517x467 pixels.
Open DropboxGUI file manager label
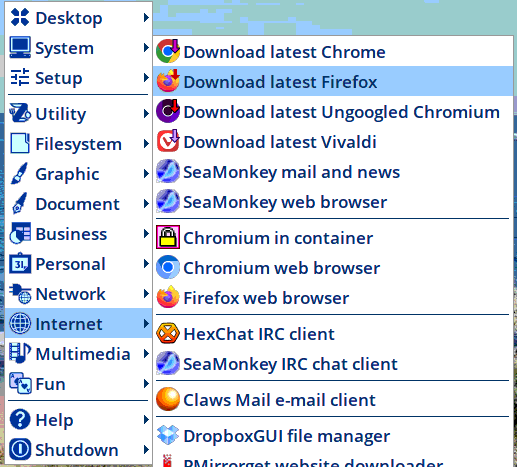click(x=287, y=436)
